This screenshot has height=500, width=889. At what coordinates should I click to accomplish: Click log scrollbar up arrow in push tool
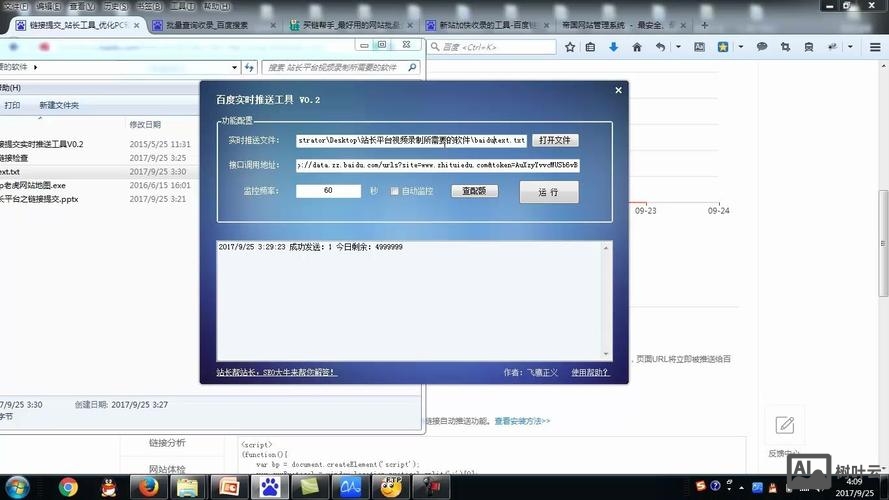coord(606,248)
